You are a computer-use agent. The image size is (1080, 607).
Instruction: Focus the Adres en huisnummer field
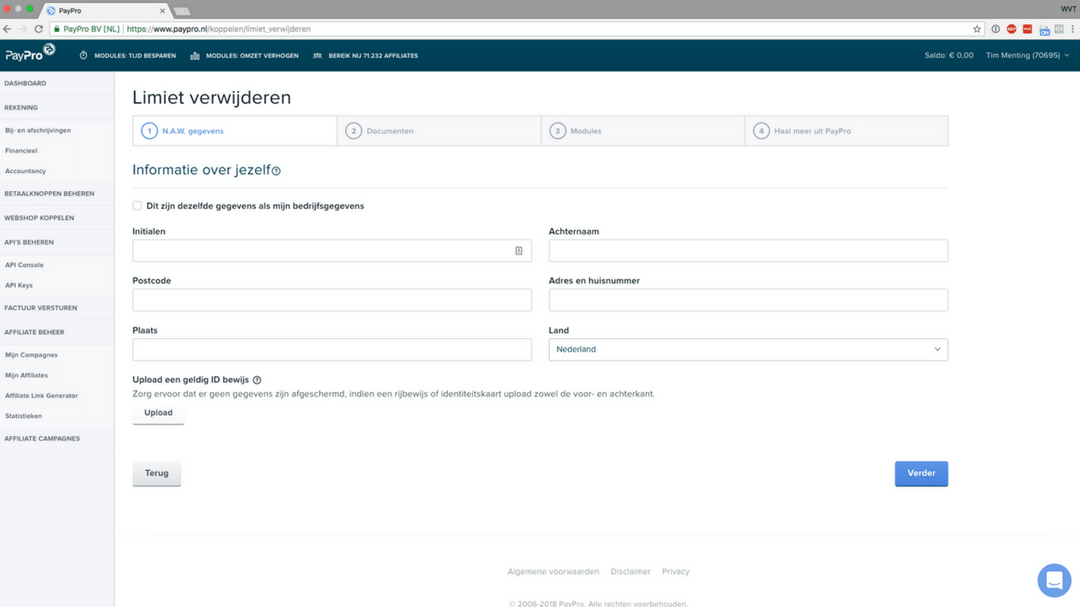(x=748, y=300)
